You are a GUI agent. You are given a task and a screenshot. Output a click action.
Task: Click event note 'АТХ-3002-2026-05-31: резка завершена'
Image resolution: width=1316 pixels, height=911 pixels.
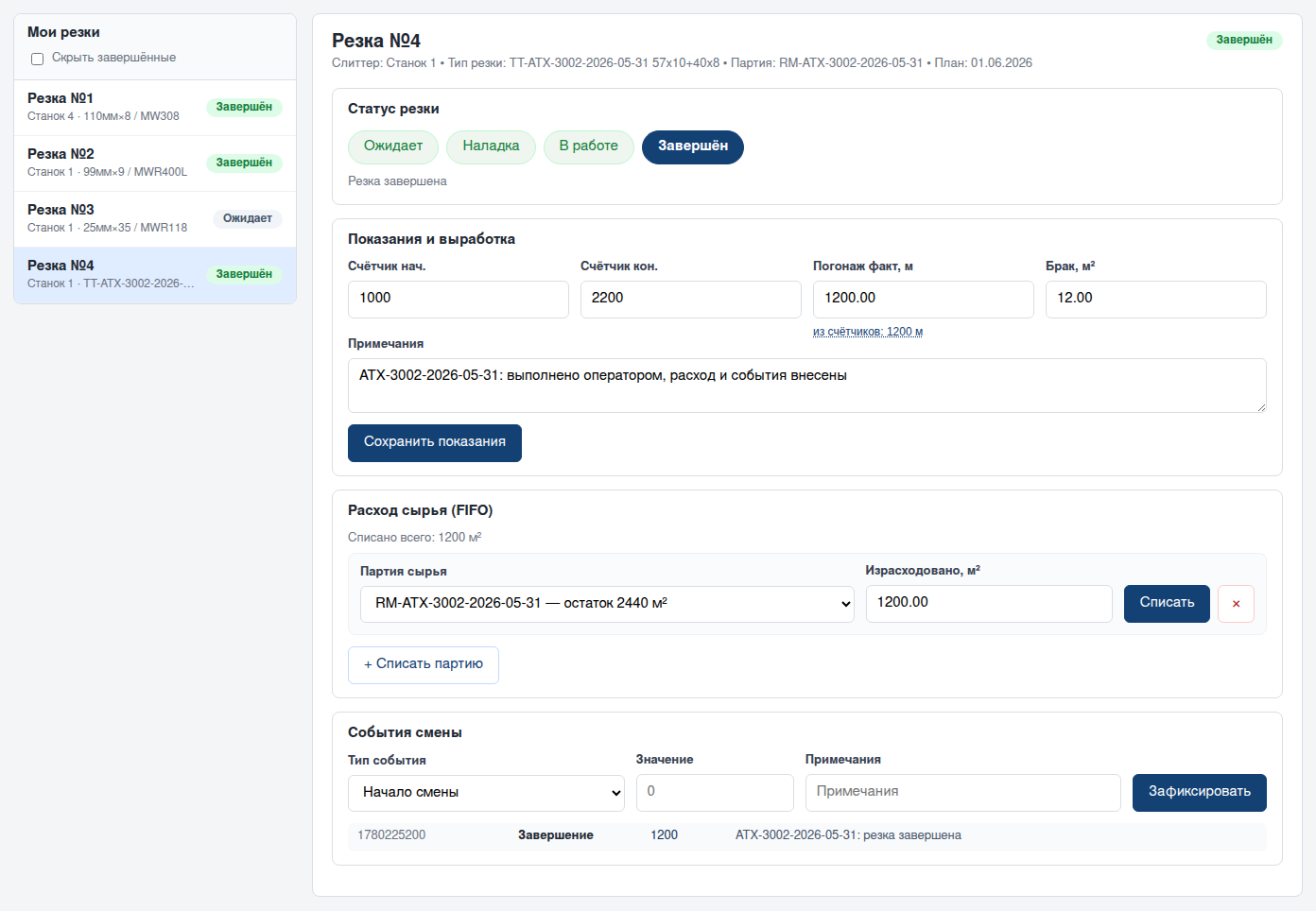pyautogui.click(x=848, y=835)
